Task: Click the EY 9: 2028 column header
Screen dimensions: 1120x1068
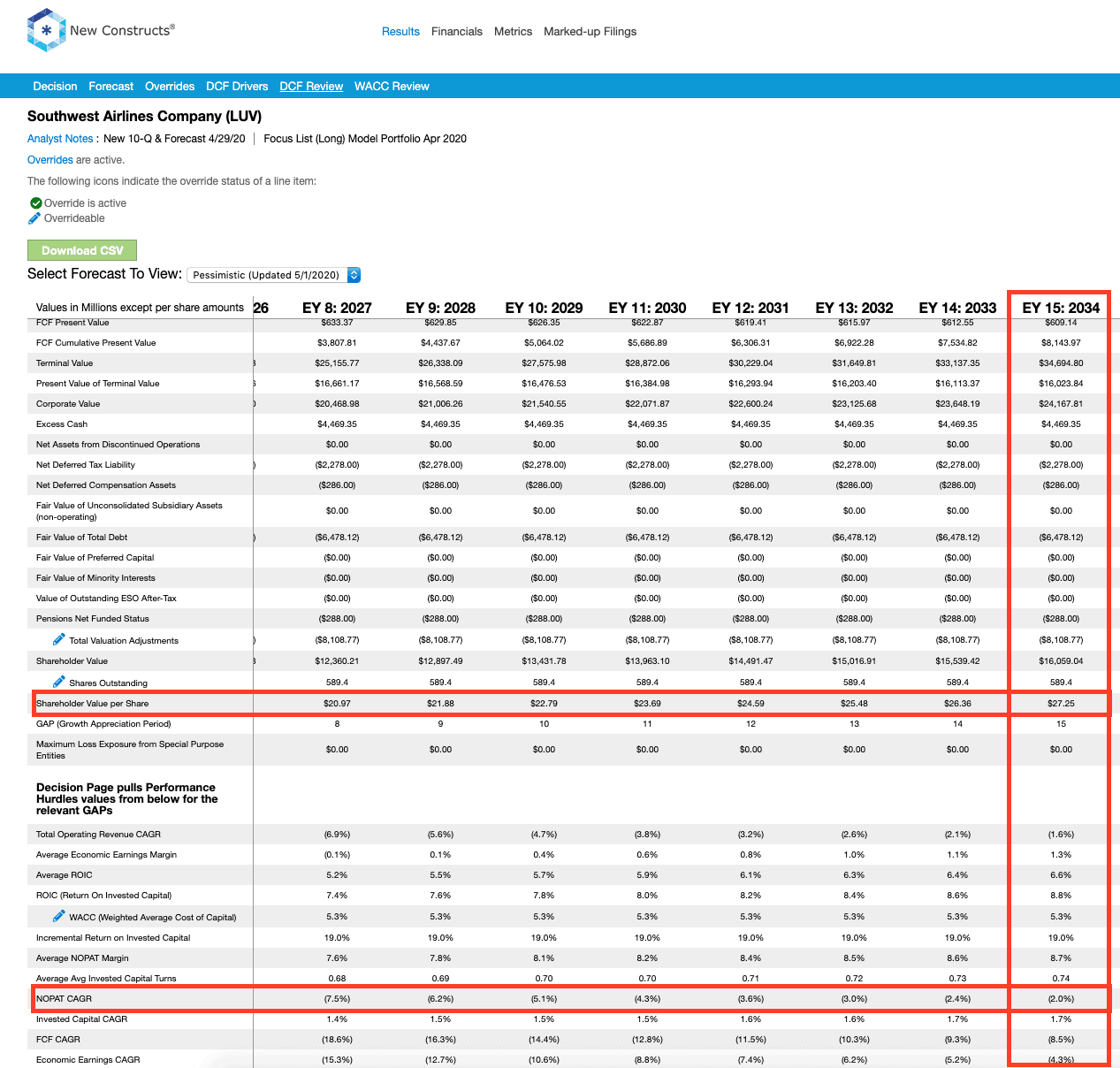Action: point(440,308)
